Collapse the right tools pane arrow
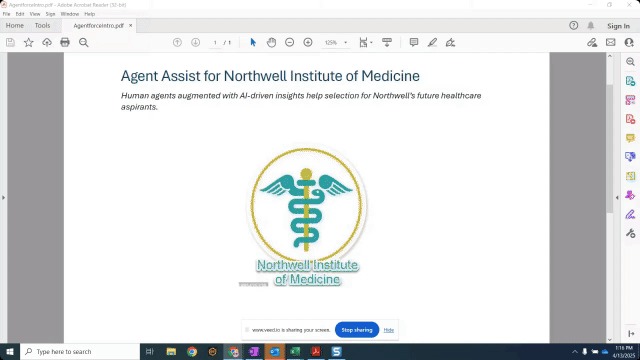Viewport: 640px width, 360px height. point(617,198)
